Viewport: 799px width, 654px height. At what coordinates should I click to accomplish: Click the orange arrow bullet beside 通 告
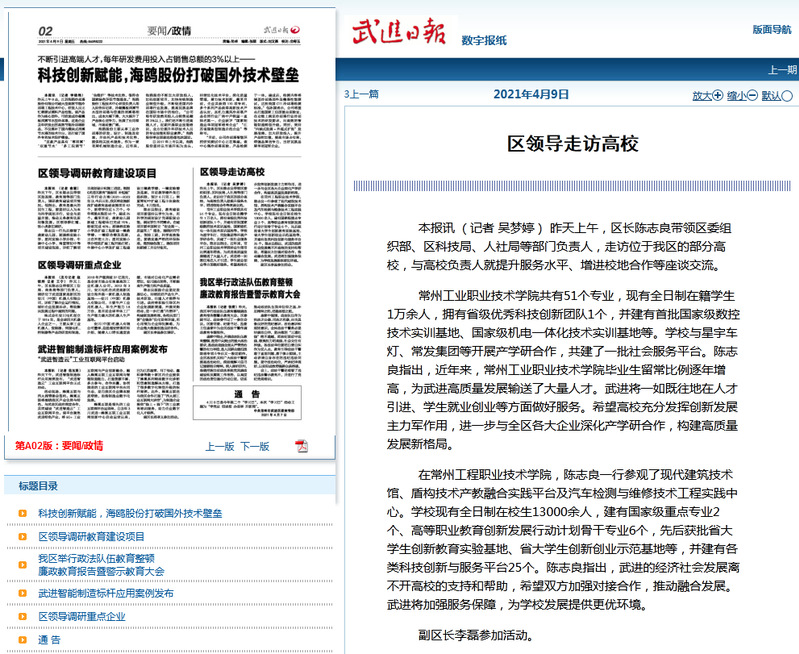pos(23,640)
